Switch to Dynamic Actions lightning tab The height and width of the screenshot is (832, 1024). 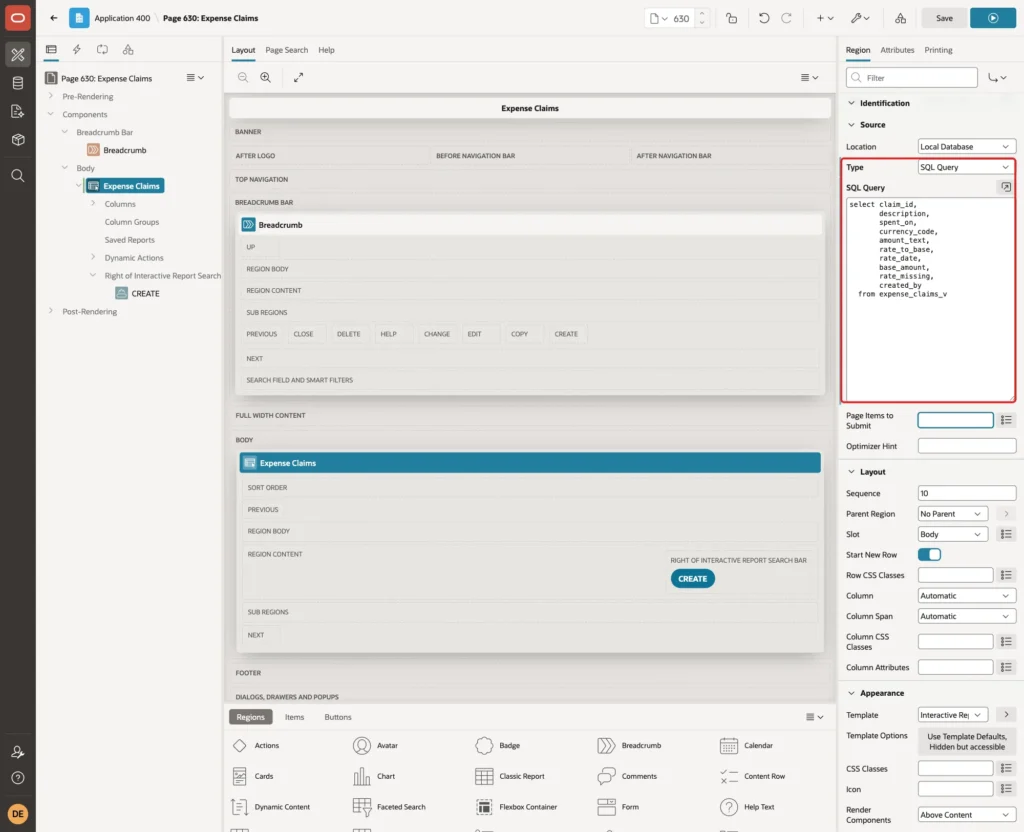coord(76,50)
